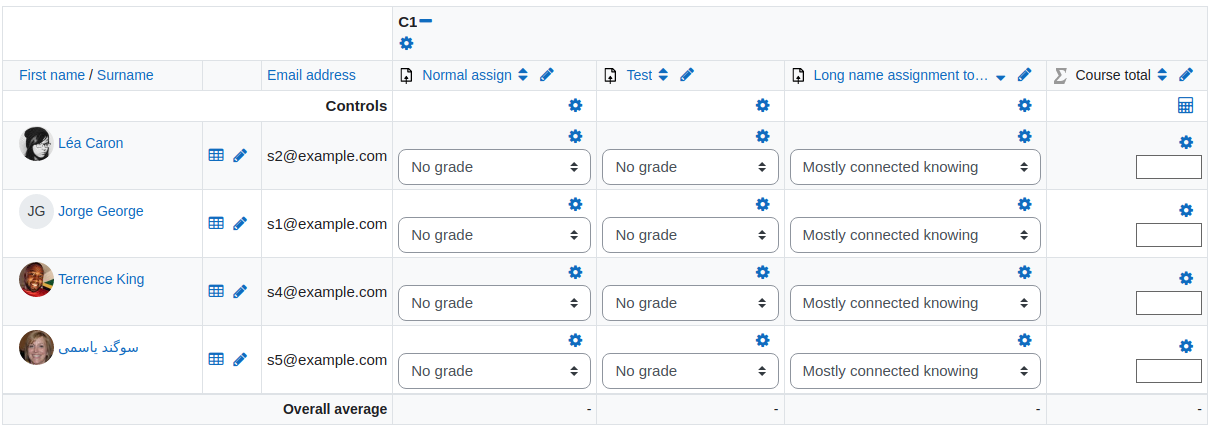The height and width of the screenshot is (431, 1219).
Task: Sort by First name
Action: tap(52, 75)
